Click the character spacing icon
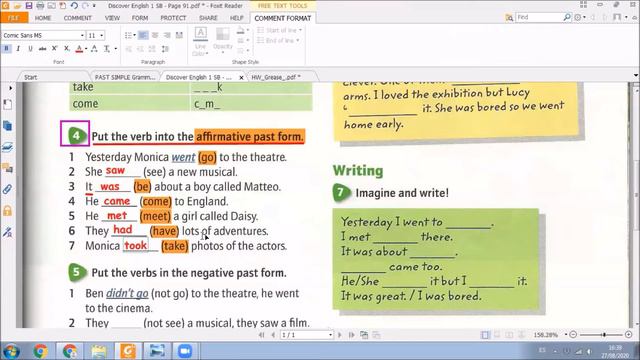 (x=94, y=49)
